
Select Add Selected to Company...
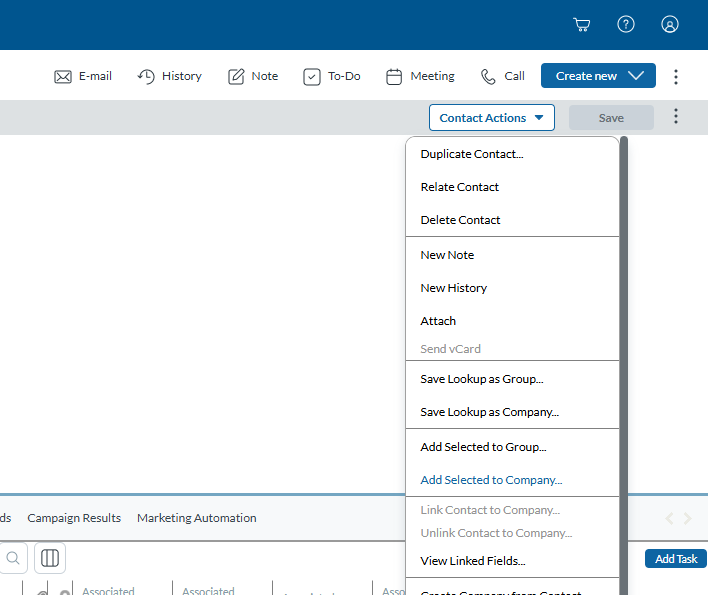[x=512, y=480]
